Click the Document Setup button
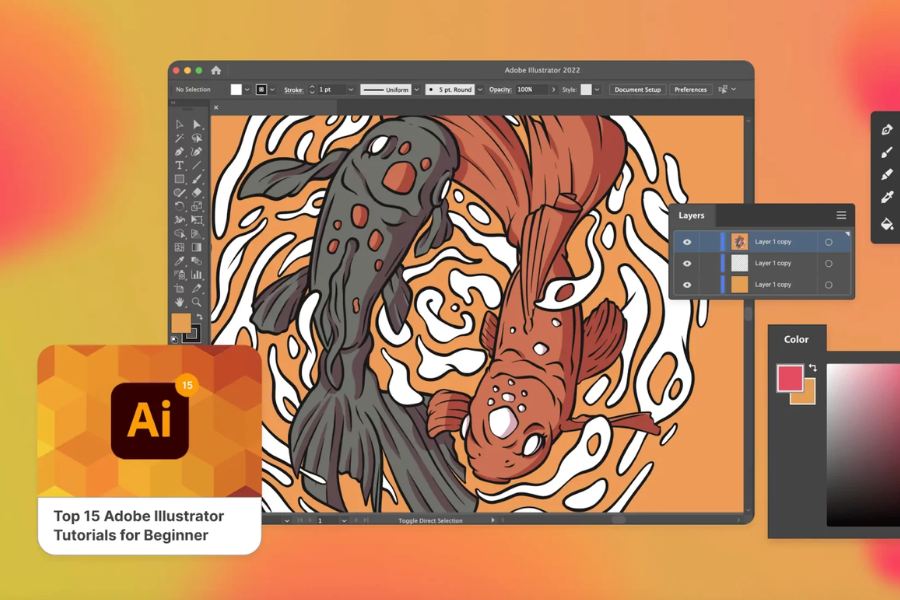Viewport: 900px width, 600px height. pos(637,90)
